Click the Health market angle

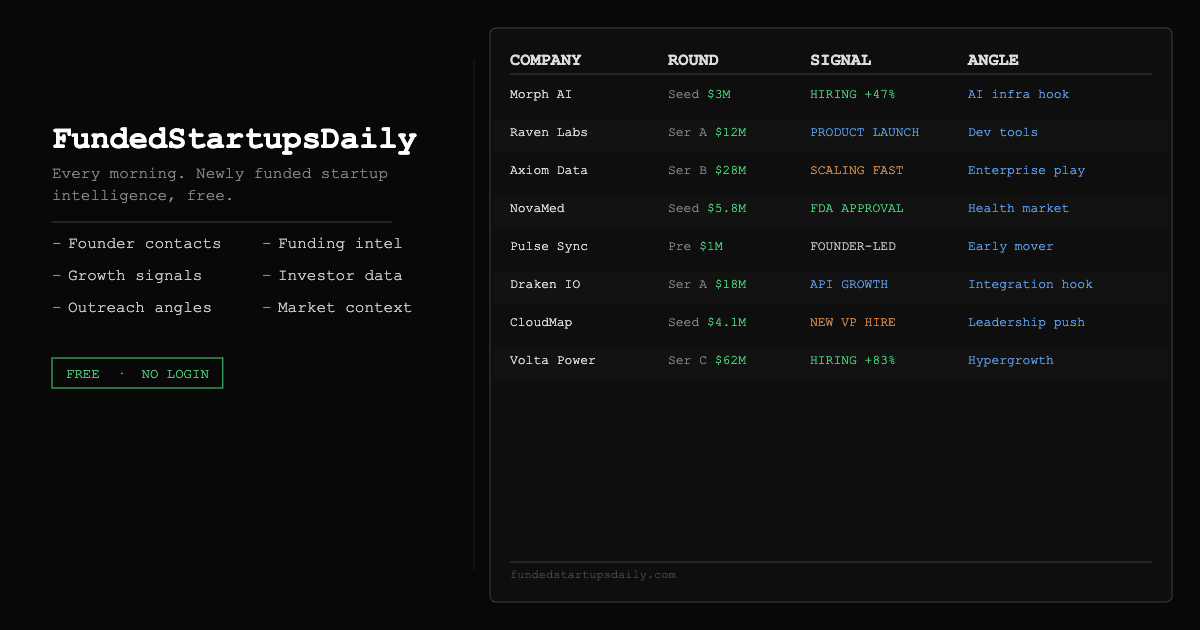tap(1019, 208)
